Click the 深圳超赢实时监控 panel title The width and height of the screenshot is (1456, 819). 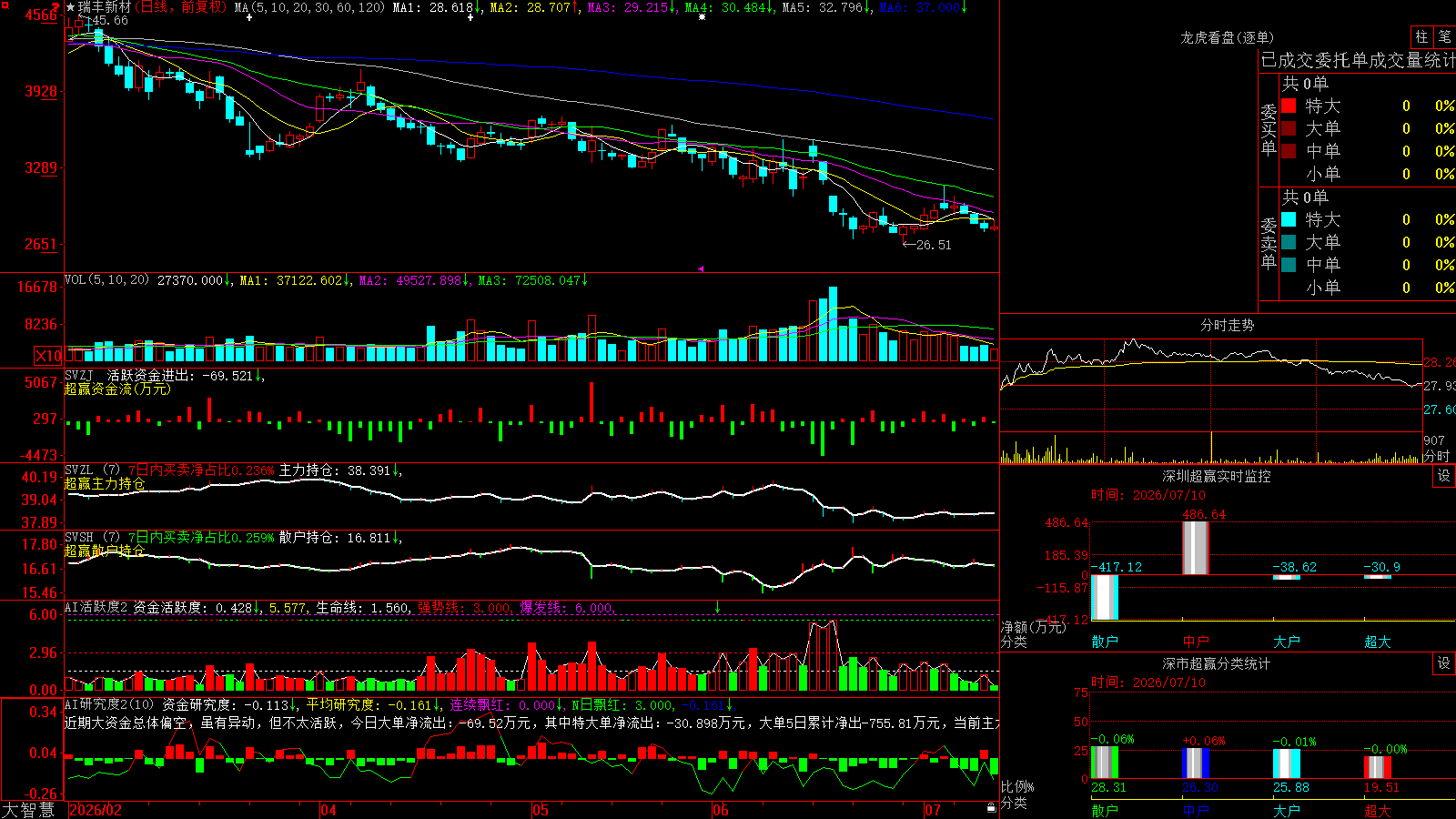tap(1217, 476)
